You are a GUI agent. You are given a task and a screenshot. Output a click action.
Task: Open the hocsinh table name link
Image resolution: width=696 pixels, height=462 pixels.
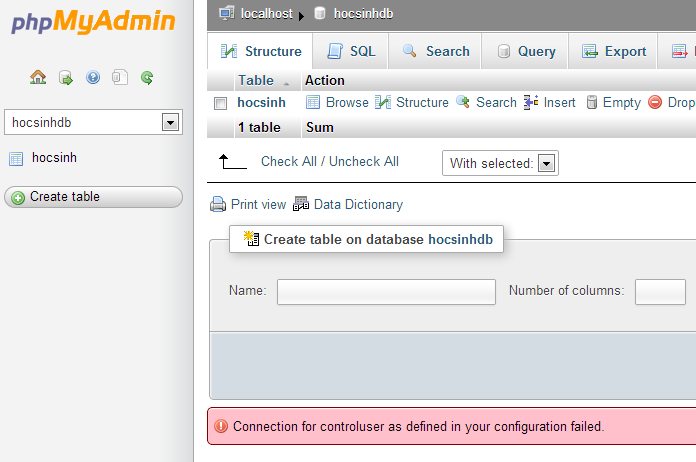(x=261, y=103)
